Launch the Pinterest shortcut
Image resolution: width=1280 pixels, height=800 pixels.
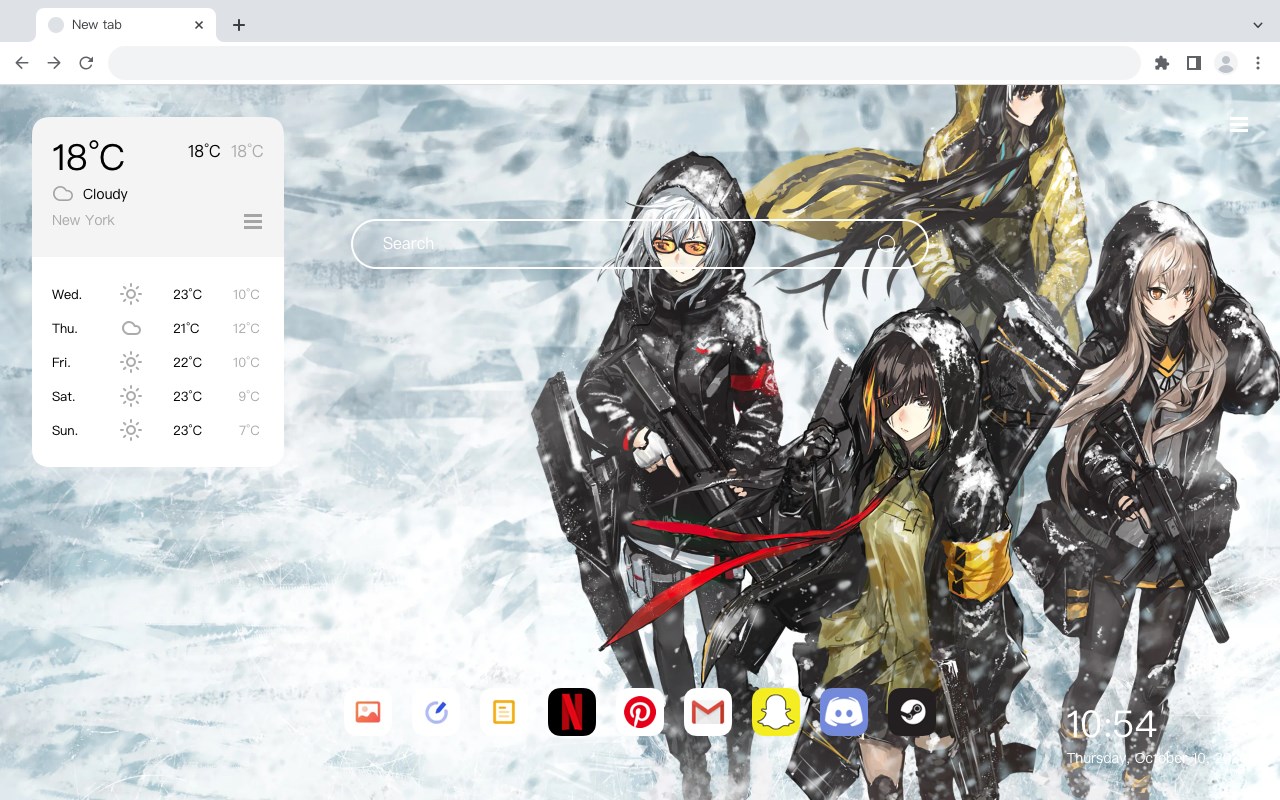(x=640, y=712)
